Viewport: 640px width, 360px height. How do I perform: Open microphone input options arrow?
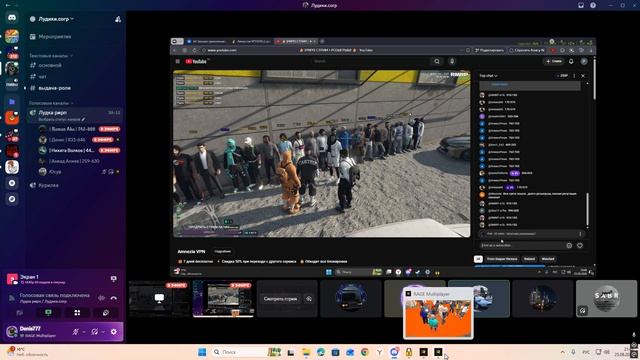(x=84, y=332)
